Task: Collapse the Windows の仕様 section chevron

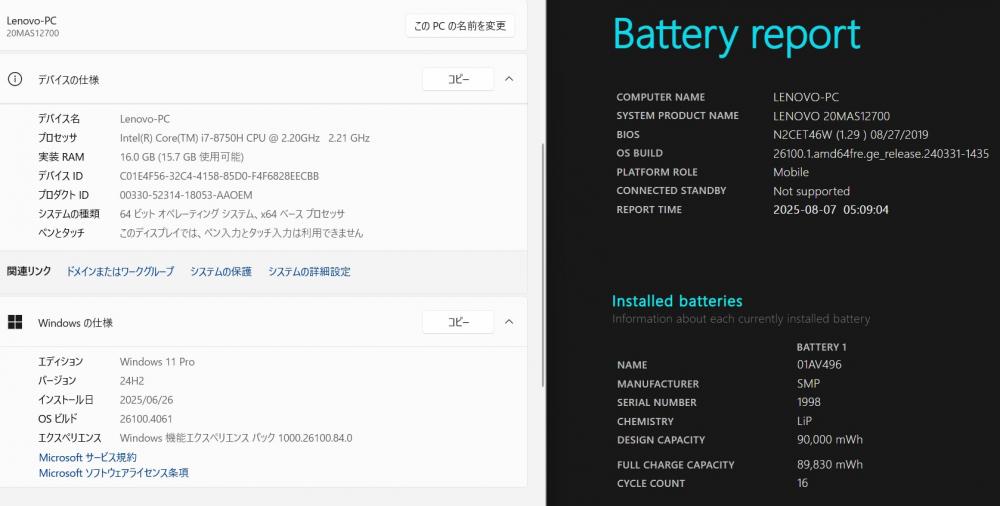Action: pos(509,322)
